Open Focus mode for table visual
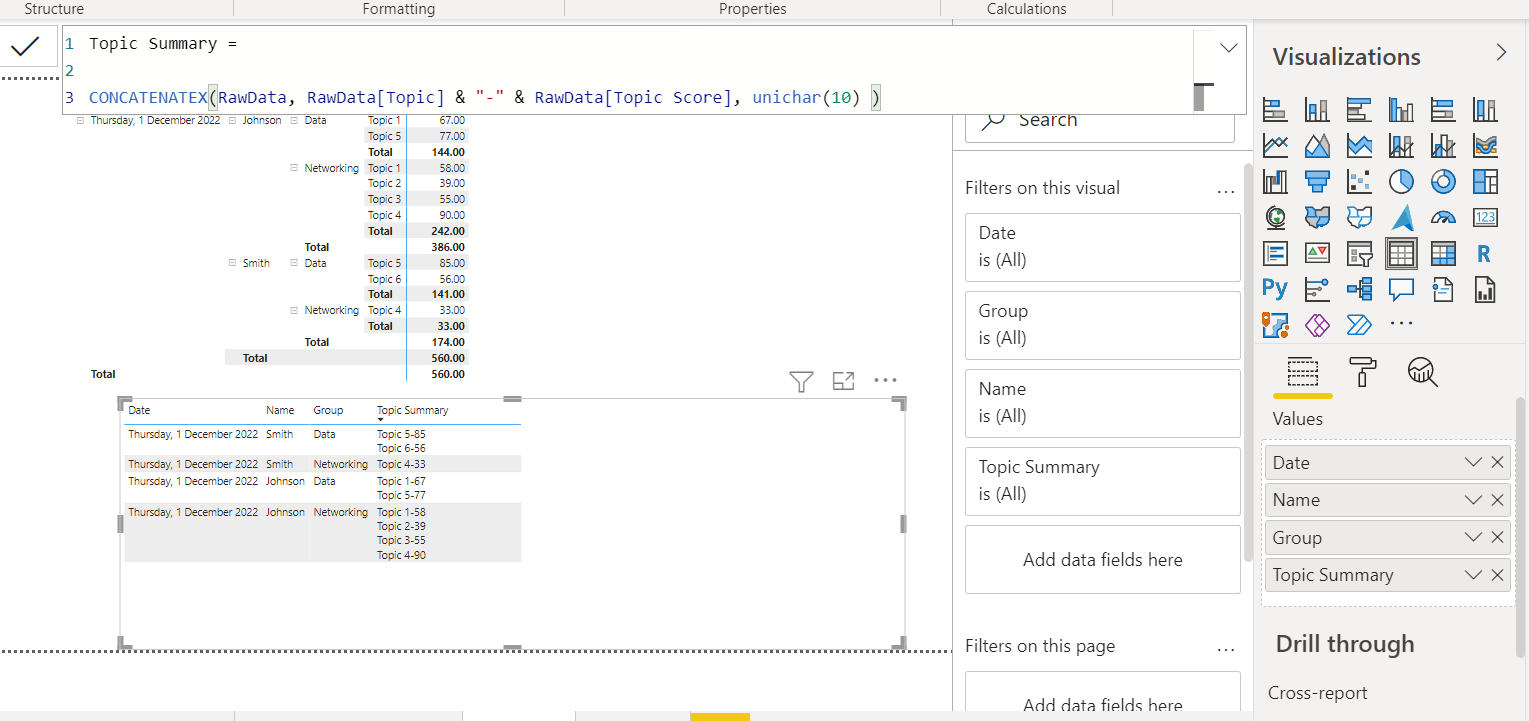1529x721 pixels. (843, 381)
